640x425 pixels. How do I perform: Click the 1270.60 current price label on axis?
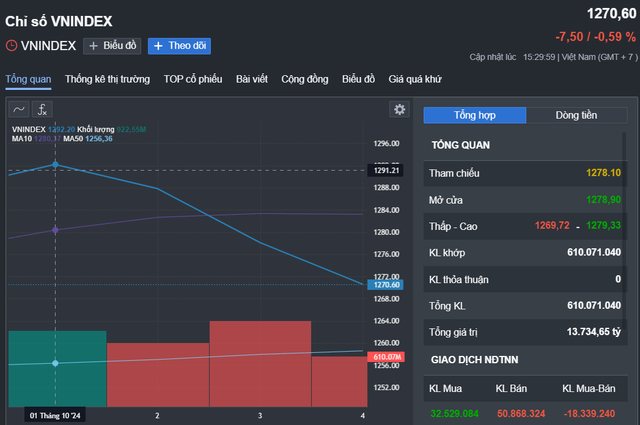(386, 285)
